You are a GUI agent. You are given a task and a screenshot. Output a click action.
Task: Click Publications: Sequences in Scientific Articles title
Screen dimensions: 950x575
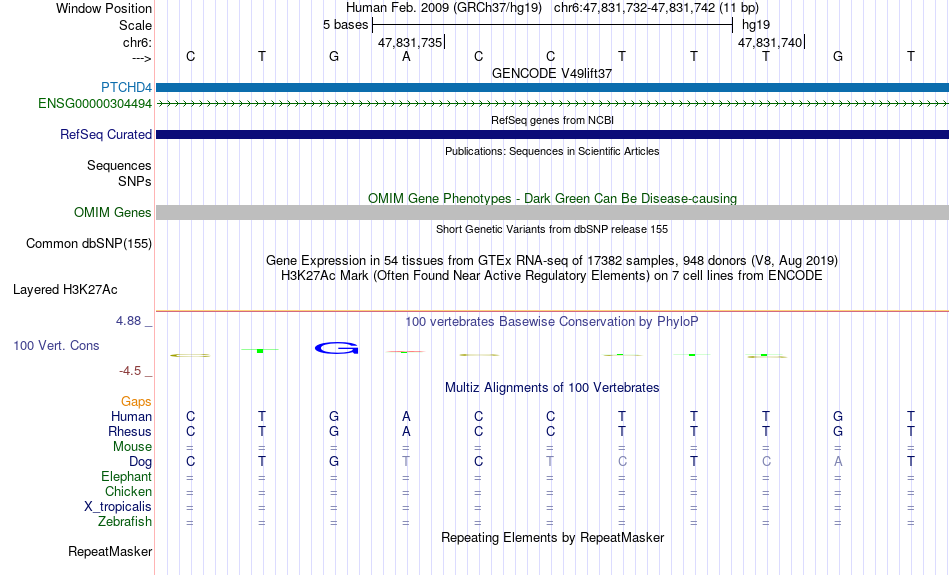click(552, 151)
